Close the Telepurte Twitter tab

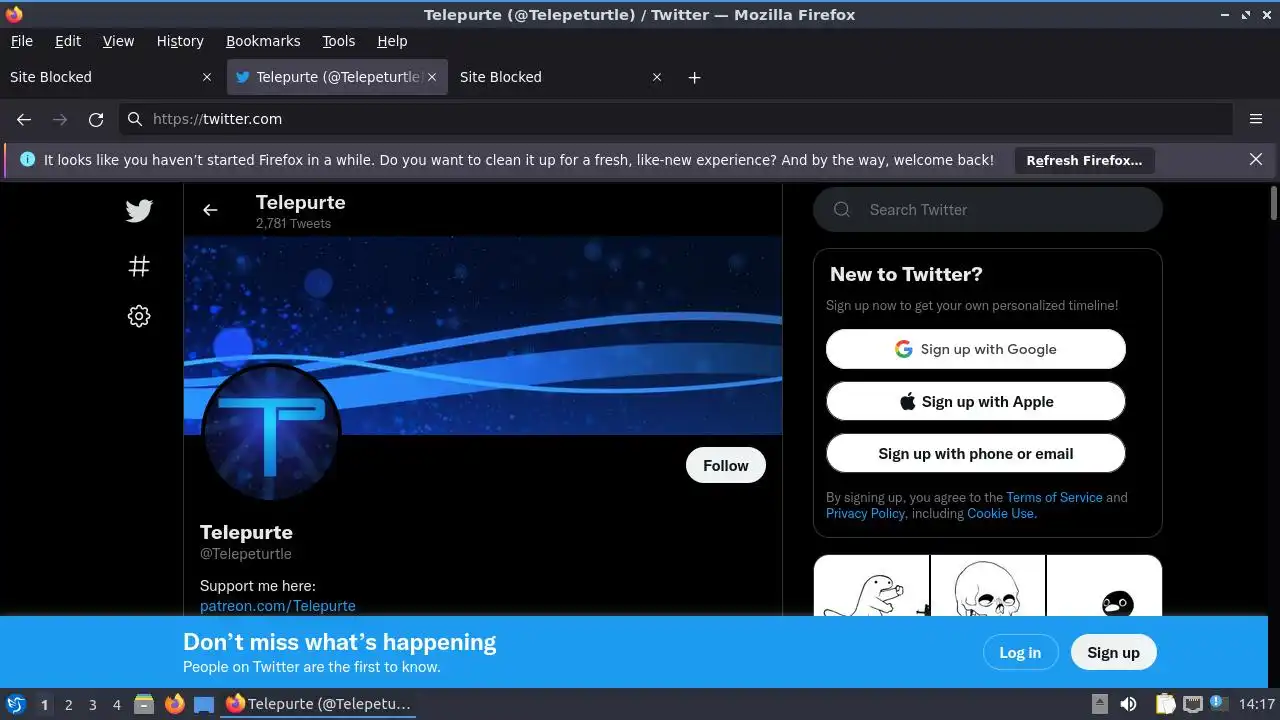pos(432,77)
